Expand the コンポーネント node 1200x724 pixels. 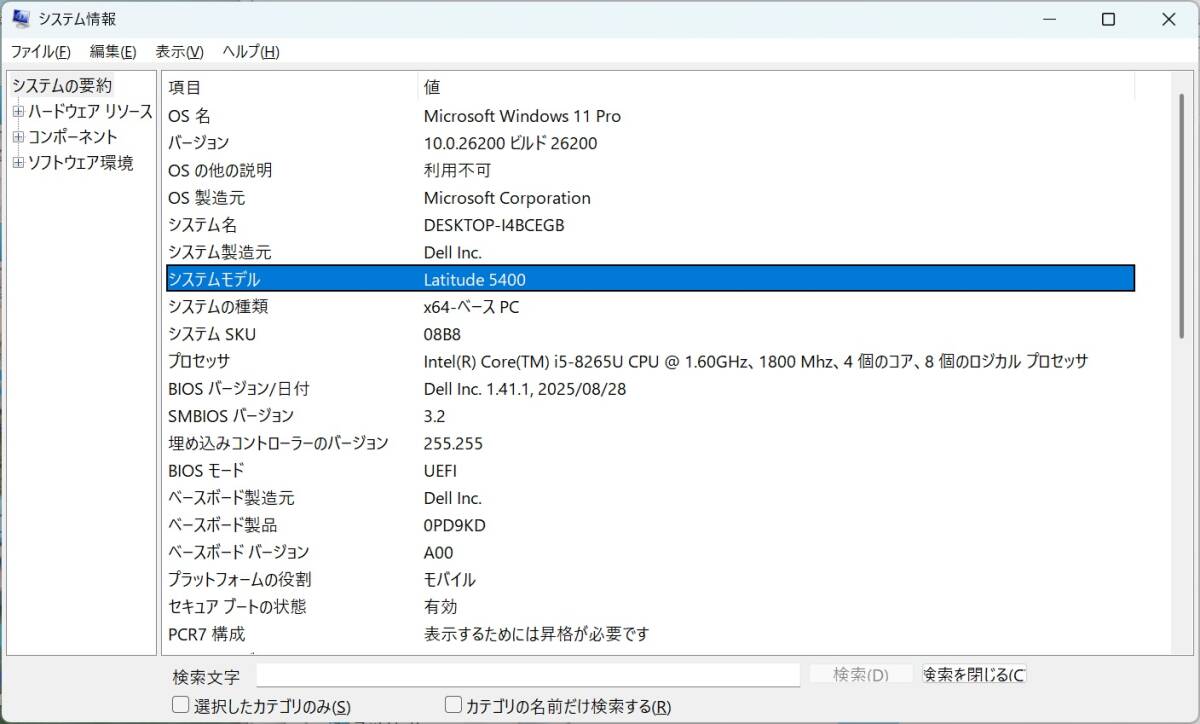[18, 137]
